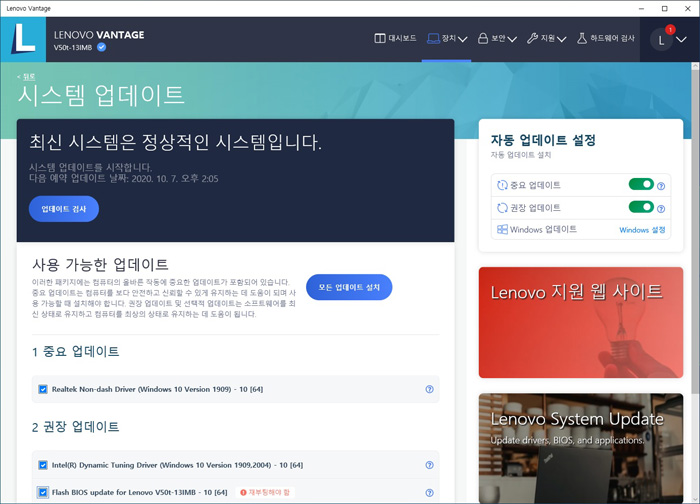Click info icon for Flash BIOS update

(429, 493)
